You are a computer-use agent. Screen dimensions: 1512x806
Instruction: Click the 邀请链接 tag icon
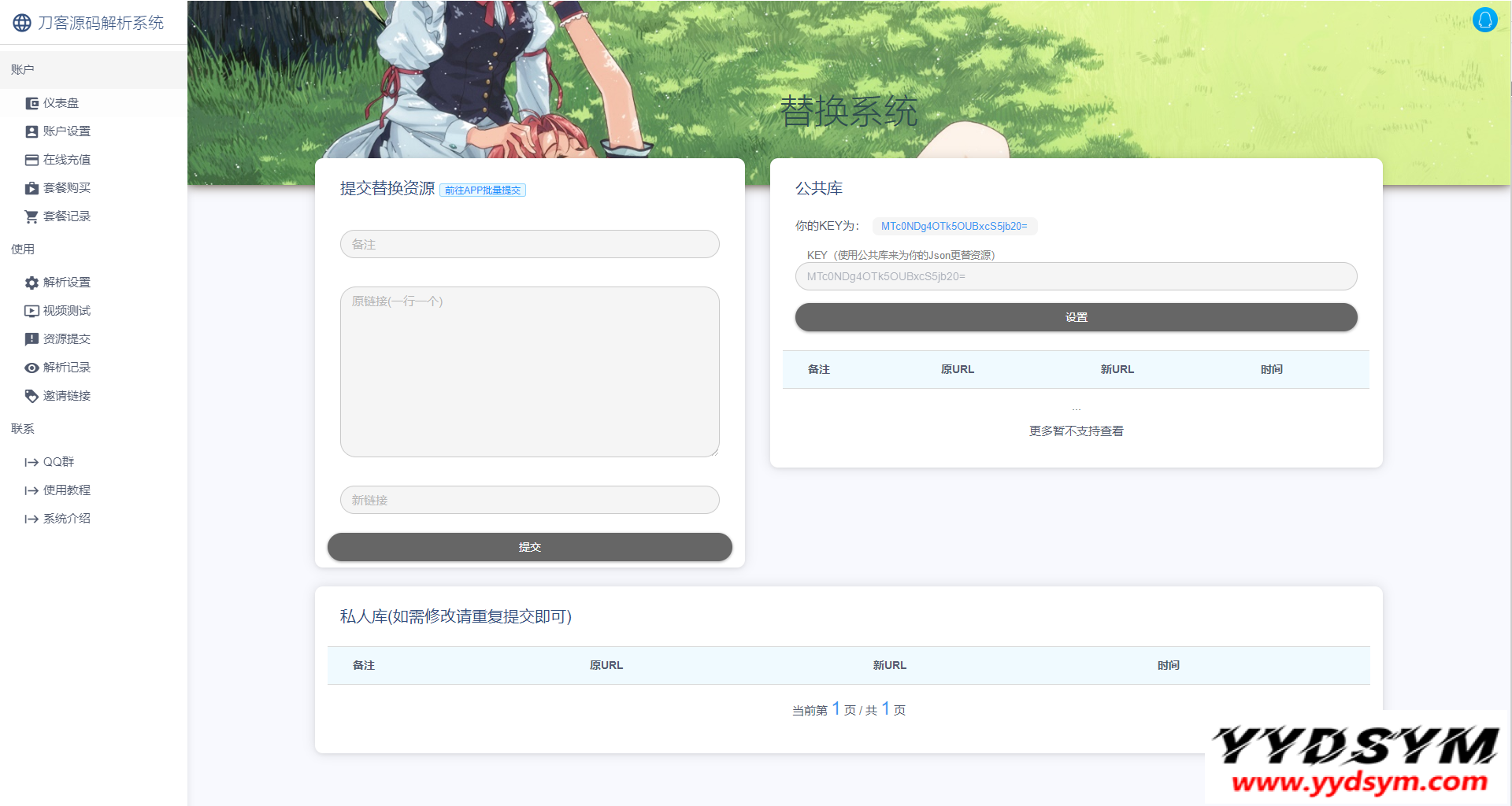pyautogui.click(x=31, y=396)
